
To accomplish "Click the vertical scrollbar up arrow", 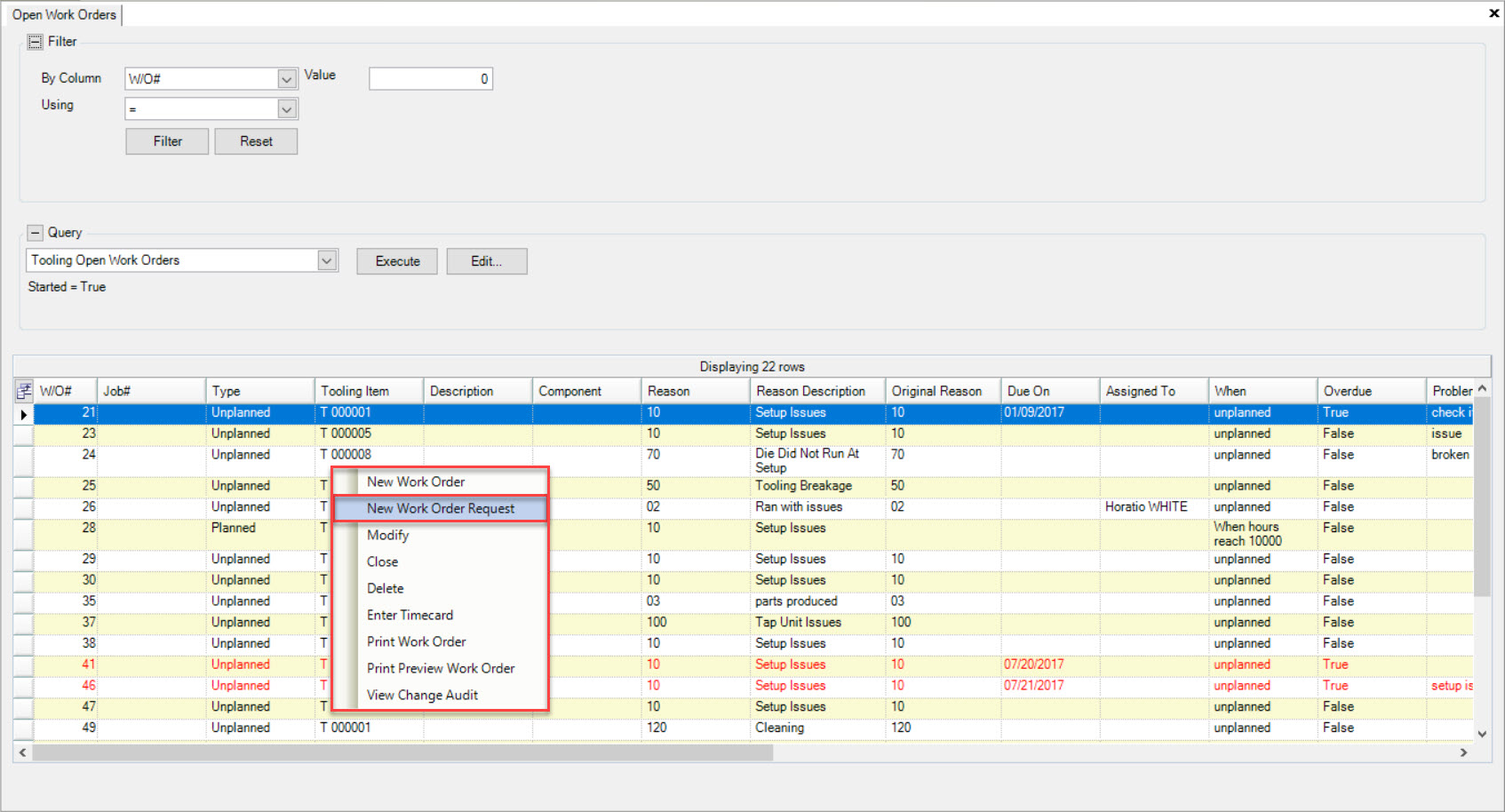I will click(x=1482, y=388).
